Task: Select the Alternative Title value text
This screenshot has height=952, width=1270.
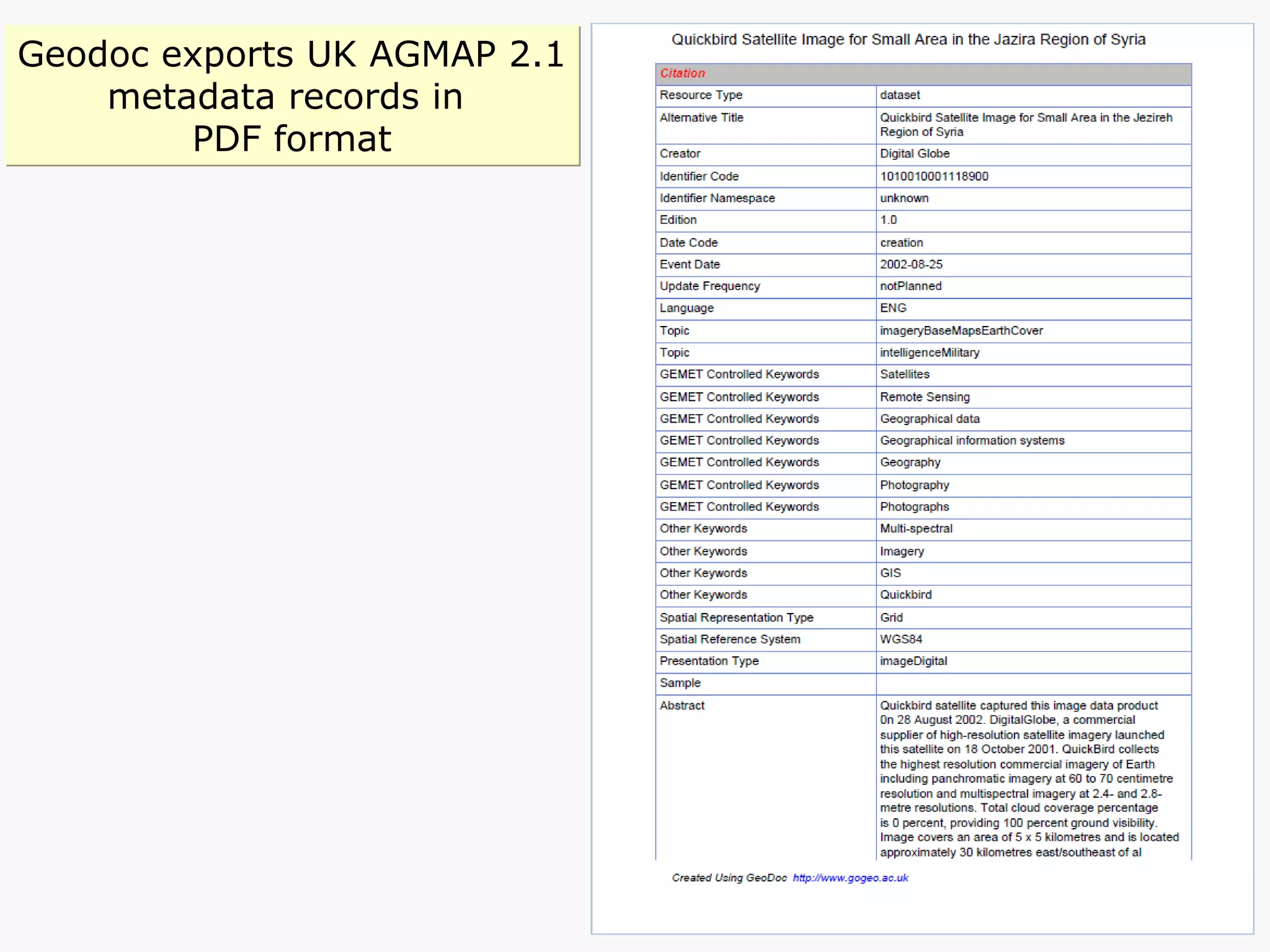Action: pyautogui.click(x=1026, y=125)
